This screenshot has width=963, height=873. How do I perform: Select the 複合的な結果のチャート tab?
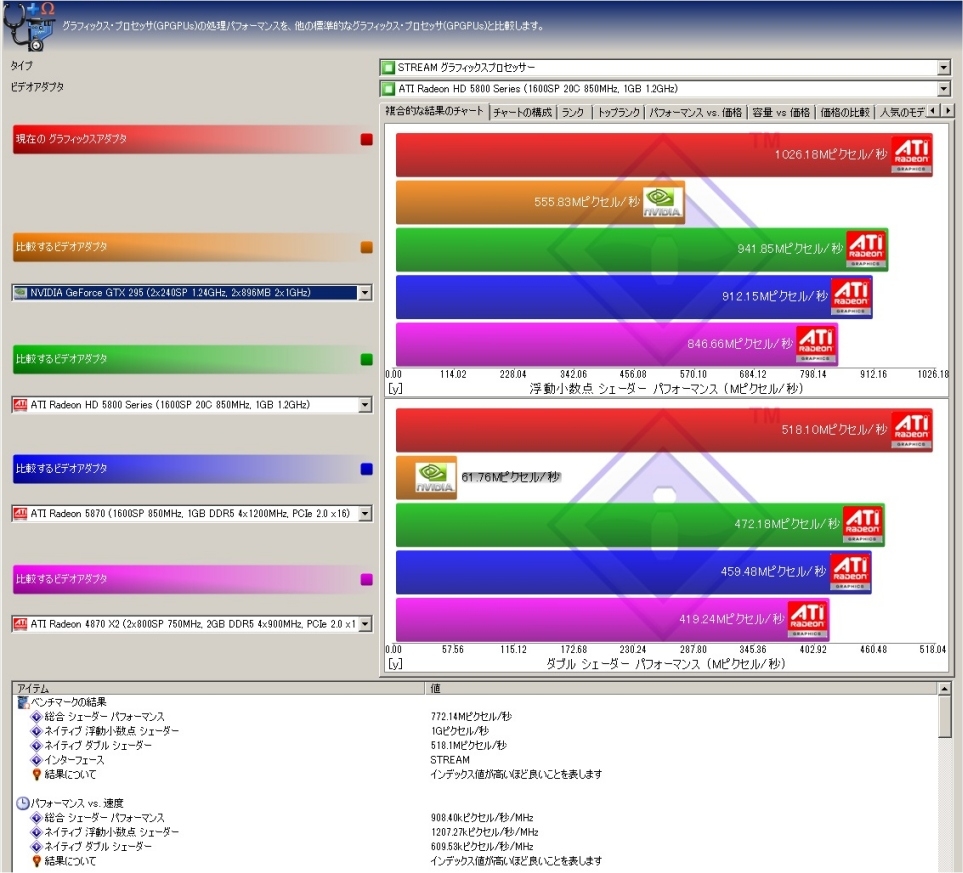[434, 111]
